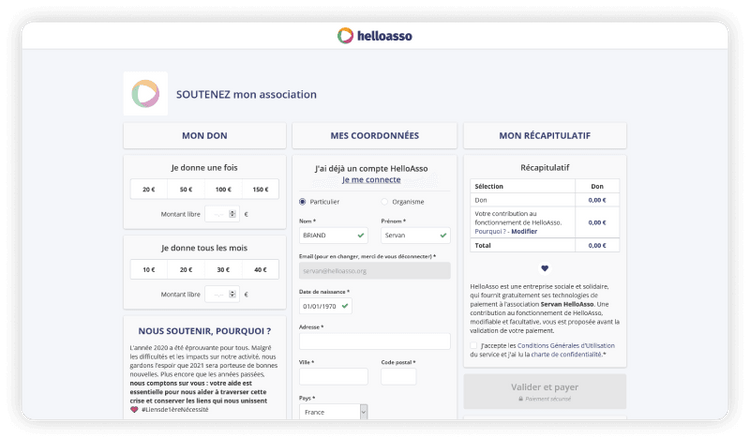Image resolution: width=750 pixels, height=442 pixels.
Task: Click the heart icon below the recap table
Action: (545, 268)
